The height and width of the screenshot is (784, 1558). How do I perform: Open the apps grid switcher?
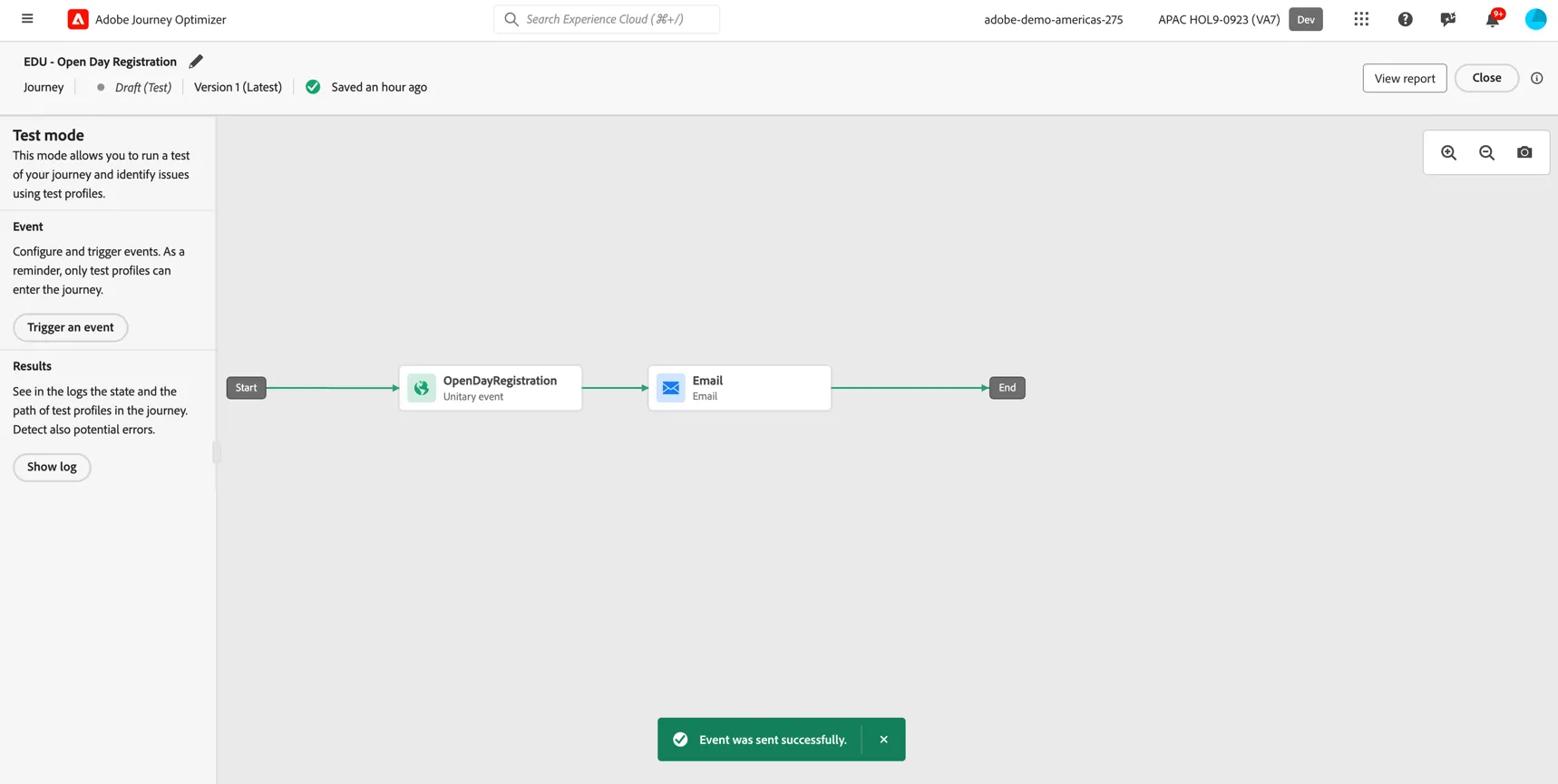[1361, 19]
